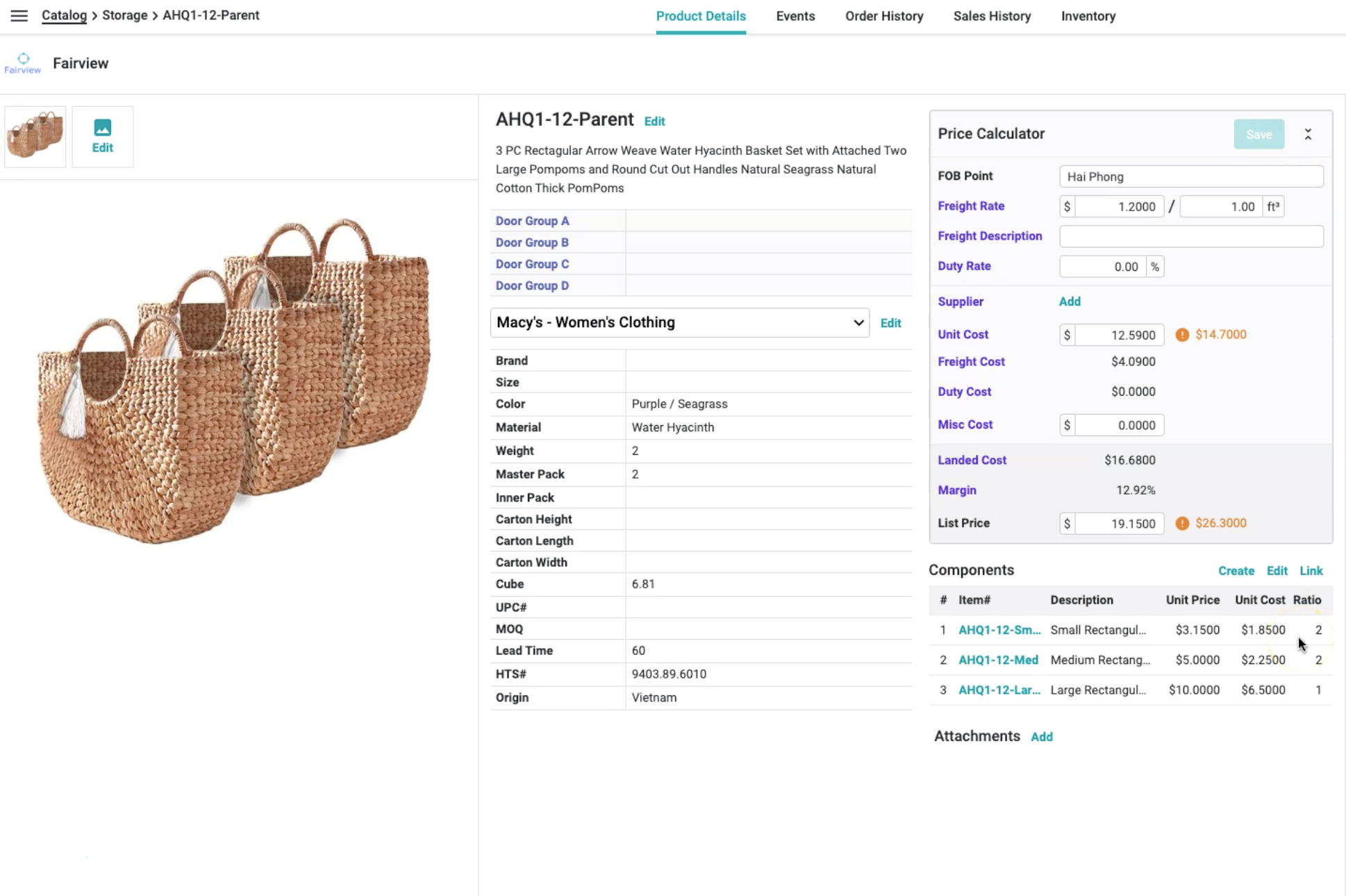
Task: Open the hamburger navigation menu
Action: [x=19, y=15]
